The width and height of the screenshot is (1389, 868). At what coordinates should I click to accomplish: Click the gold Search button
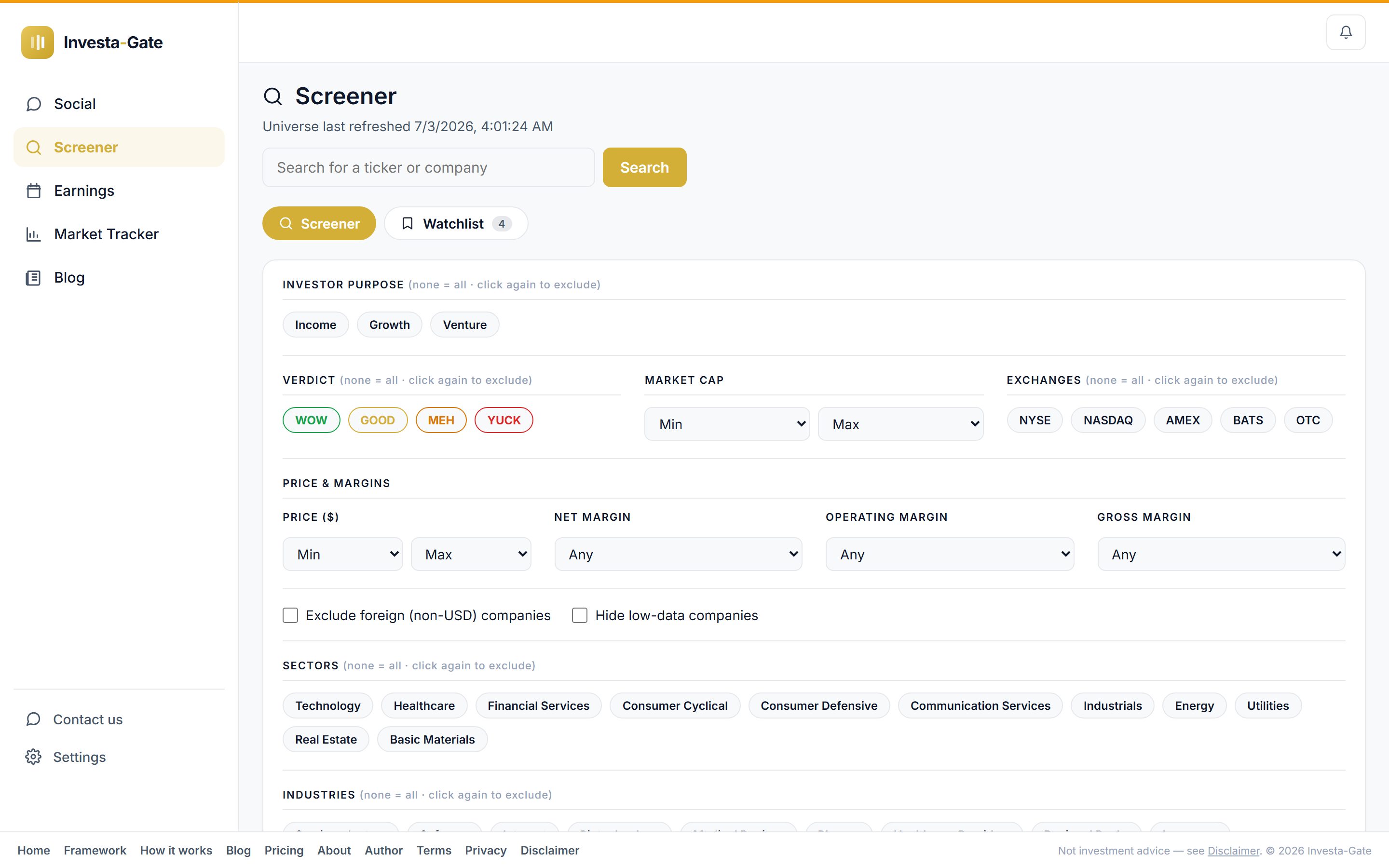point(644,167)
